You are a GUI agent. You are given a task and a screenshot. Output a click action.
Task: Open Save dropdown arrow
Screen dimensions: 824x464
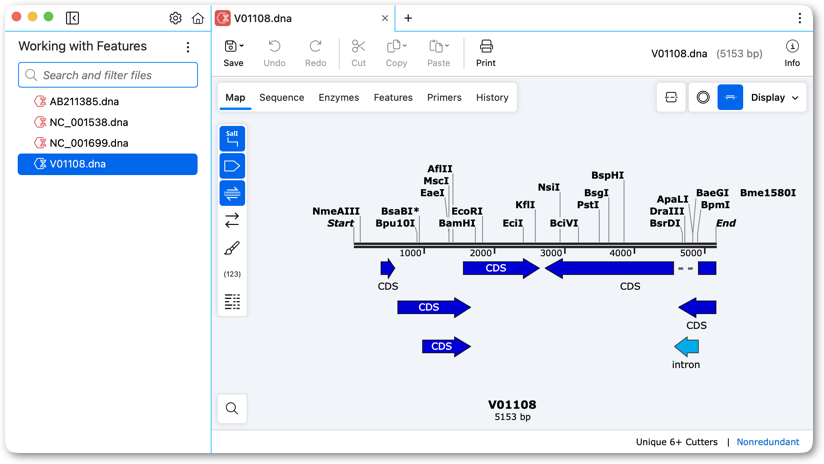point(242,46)
